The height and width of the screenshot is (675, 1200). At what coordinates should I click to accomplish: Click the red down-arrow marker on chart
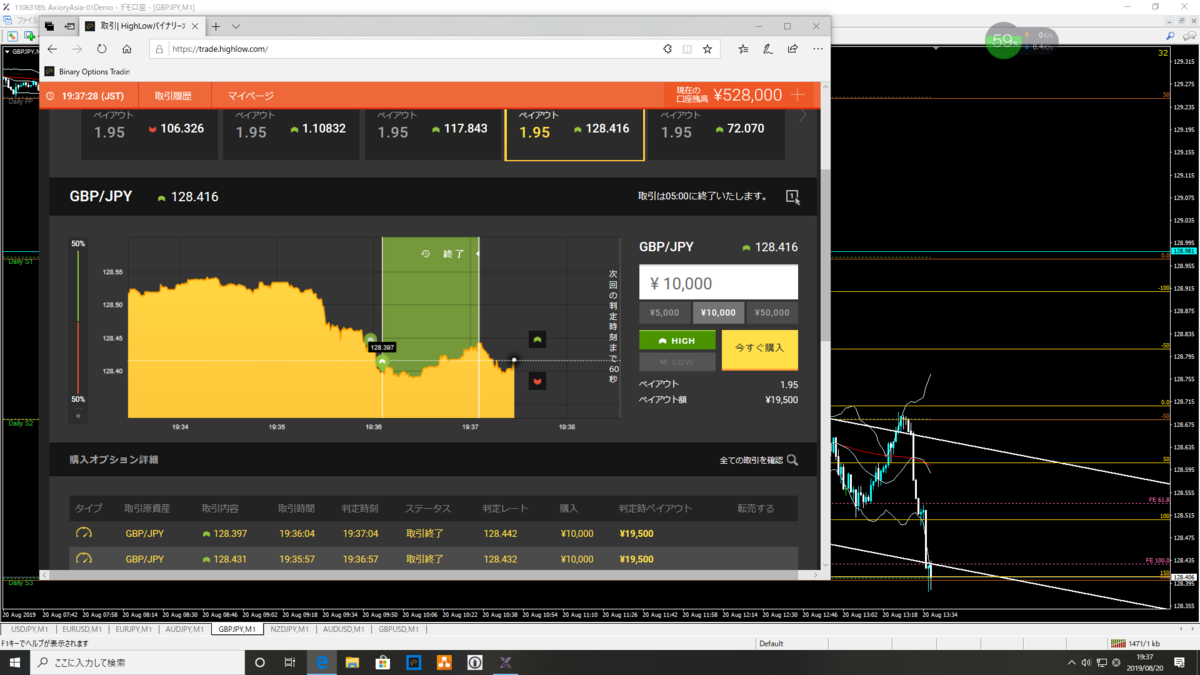pos(537,381)
